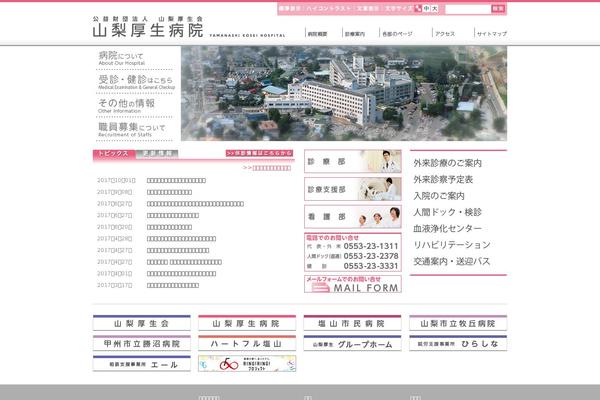
Task: Open the アクセス top navigation item
Action: click(x=445, y=34)
